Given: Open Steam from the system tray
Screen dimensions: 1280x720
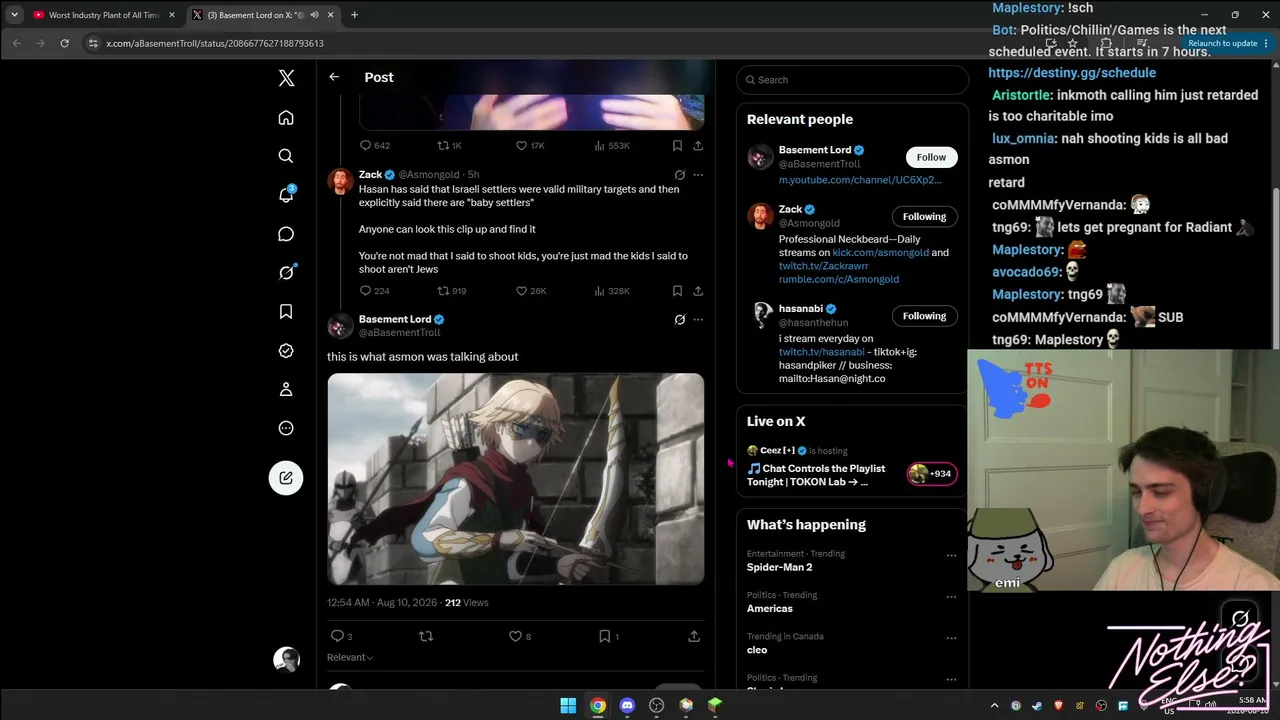Looking at the screenshot, I should point(1037,706).
